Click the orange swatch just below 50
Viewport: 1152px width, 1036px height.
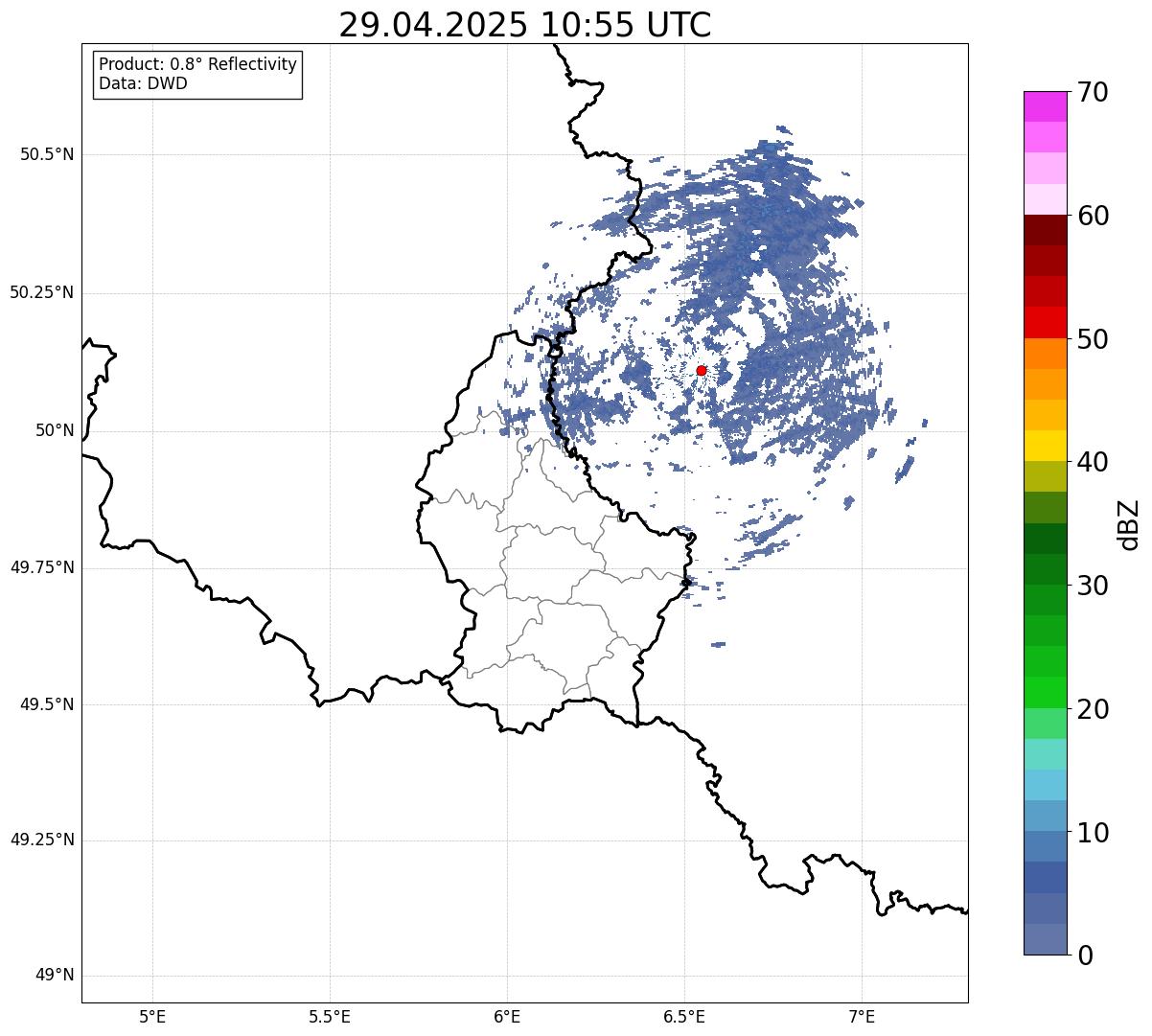pos(1045,354)
